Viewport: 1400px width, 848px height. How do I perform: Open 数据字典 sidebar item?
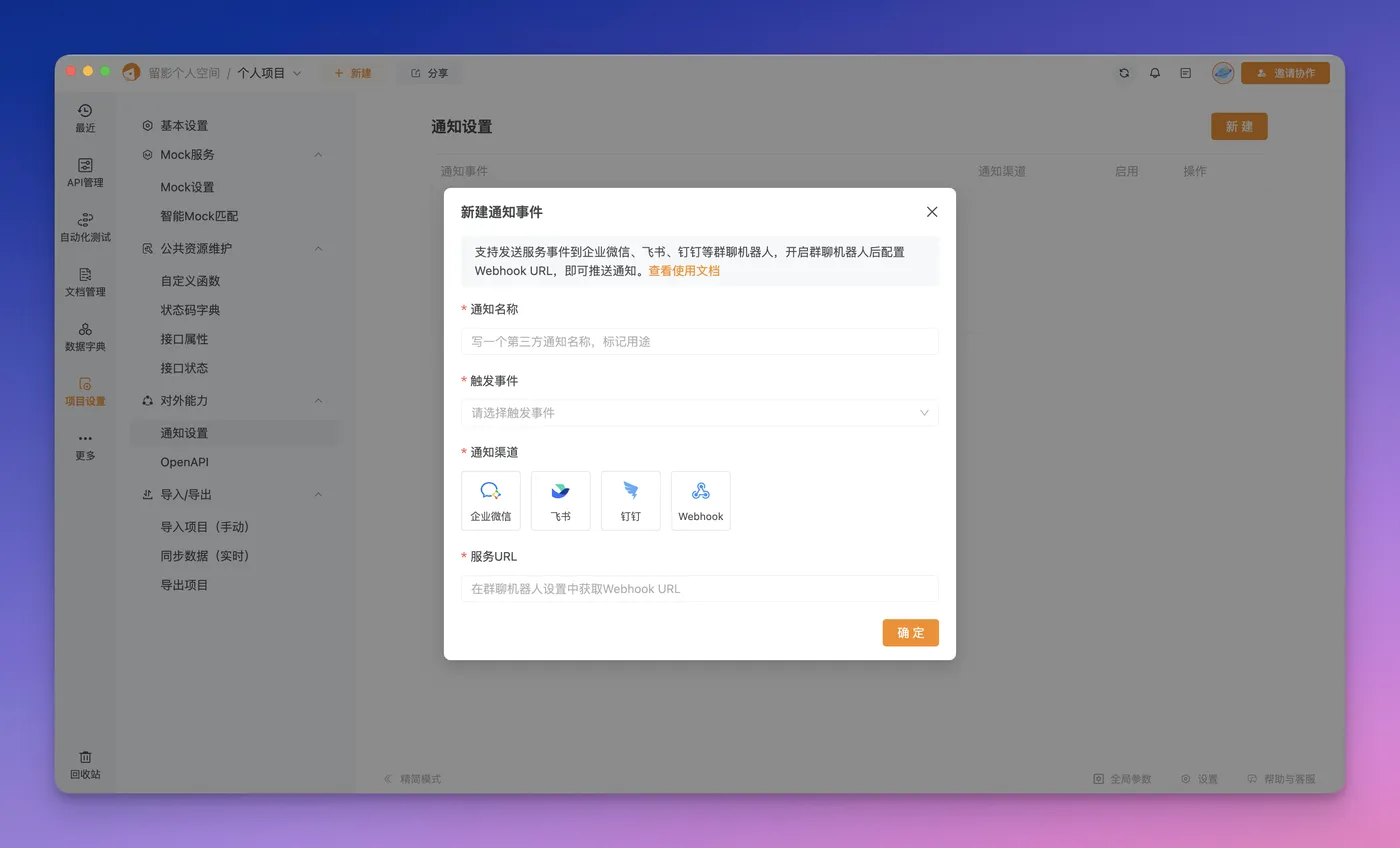point(85,337)
